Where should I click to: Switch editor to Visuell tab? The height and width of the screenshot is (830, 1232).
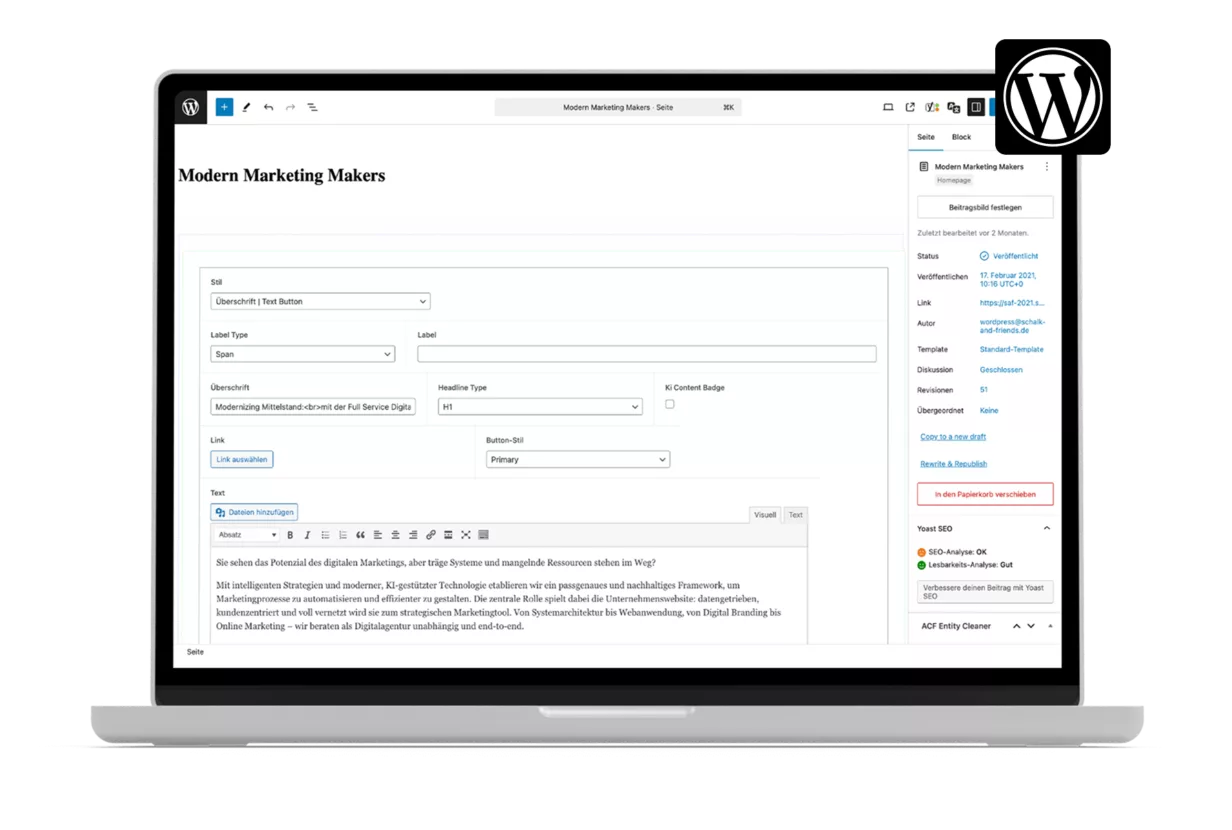pos(765,515)
